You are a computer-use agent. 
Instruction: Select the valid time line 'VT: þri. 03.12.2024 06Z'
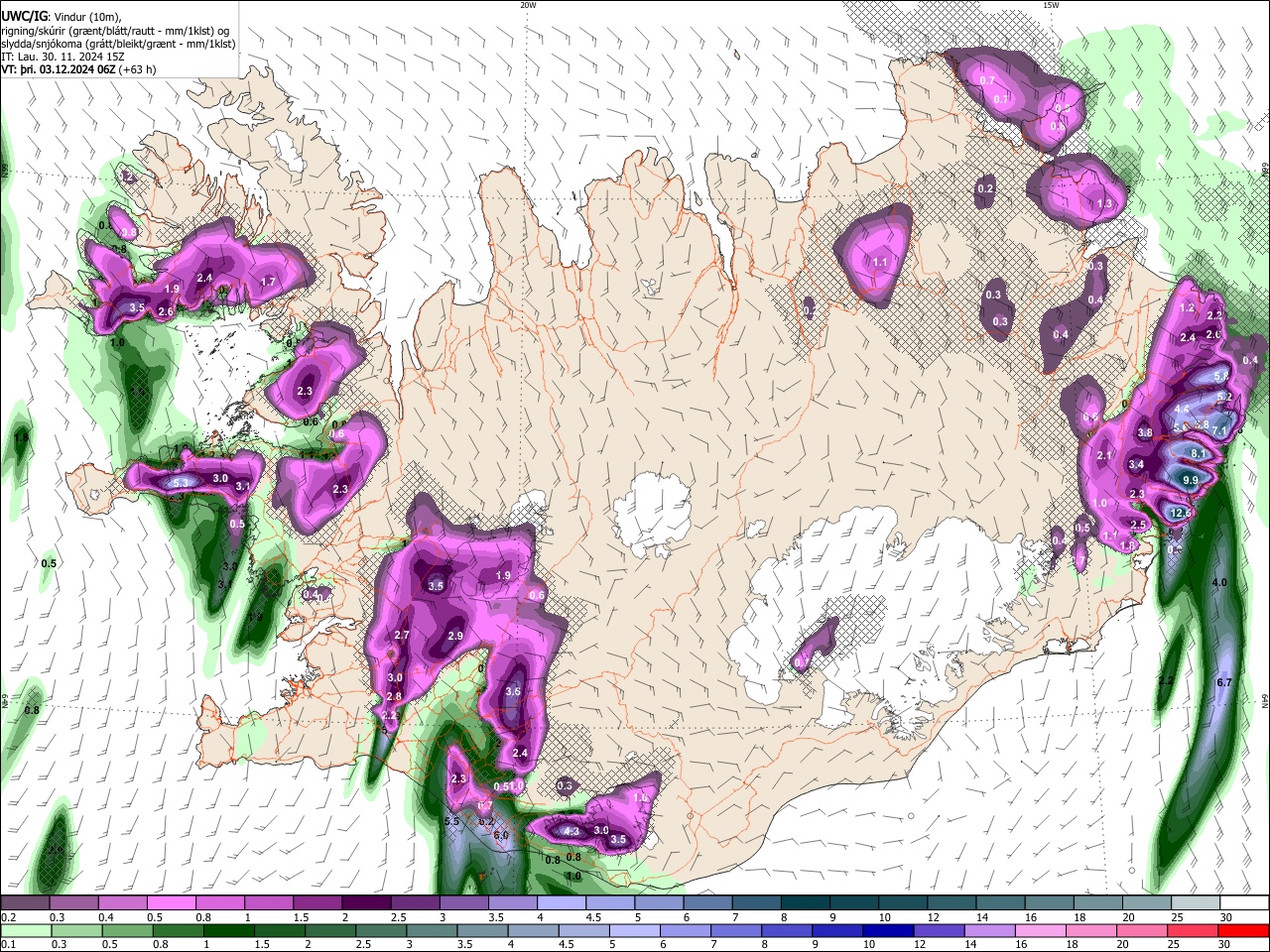(59, 69)
